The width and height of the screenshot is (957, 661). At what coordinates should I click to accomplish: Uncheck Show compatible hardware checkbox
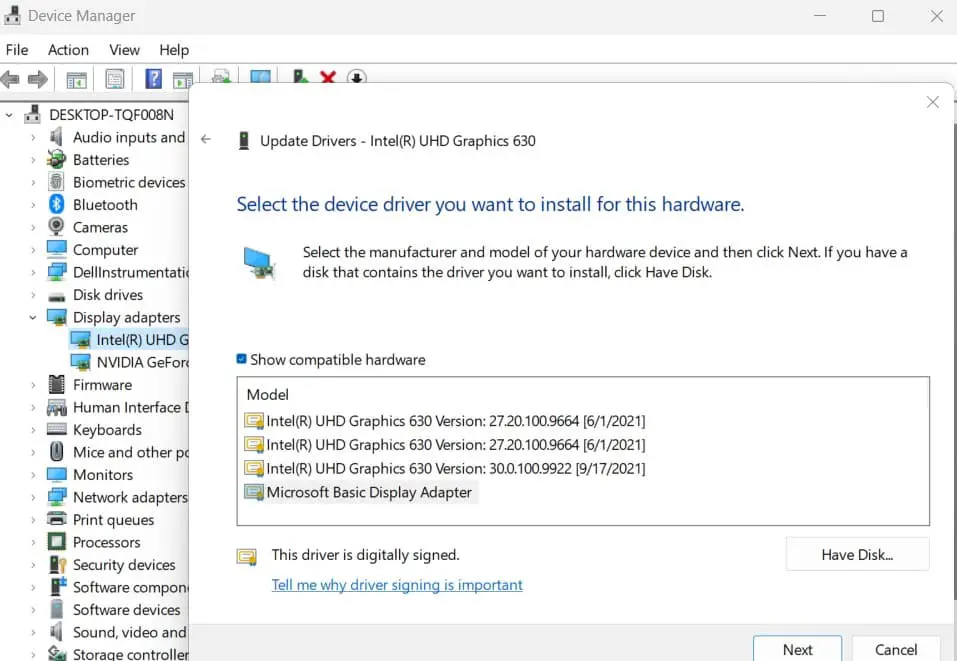click(242, 360)
